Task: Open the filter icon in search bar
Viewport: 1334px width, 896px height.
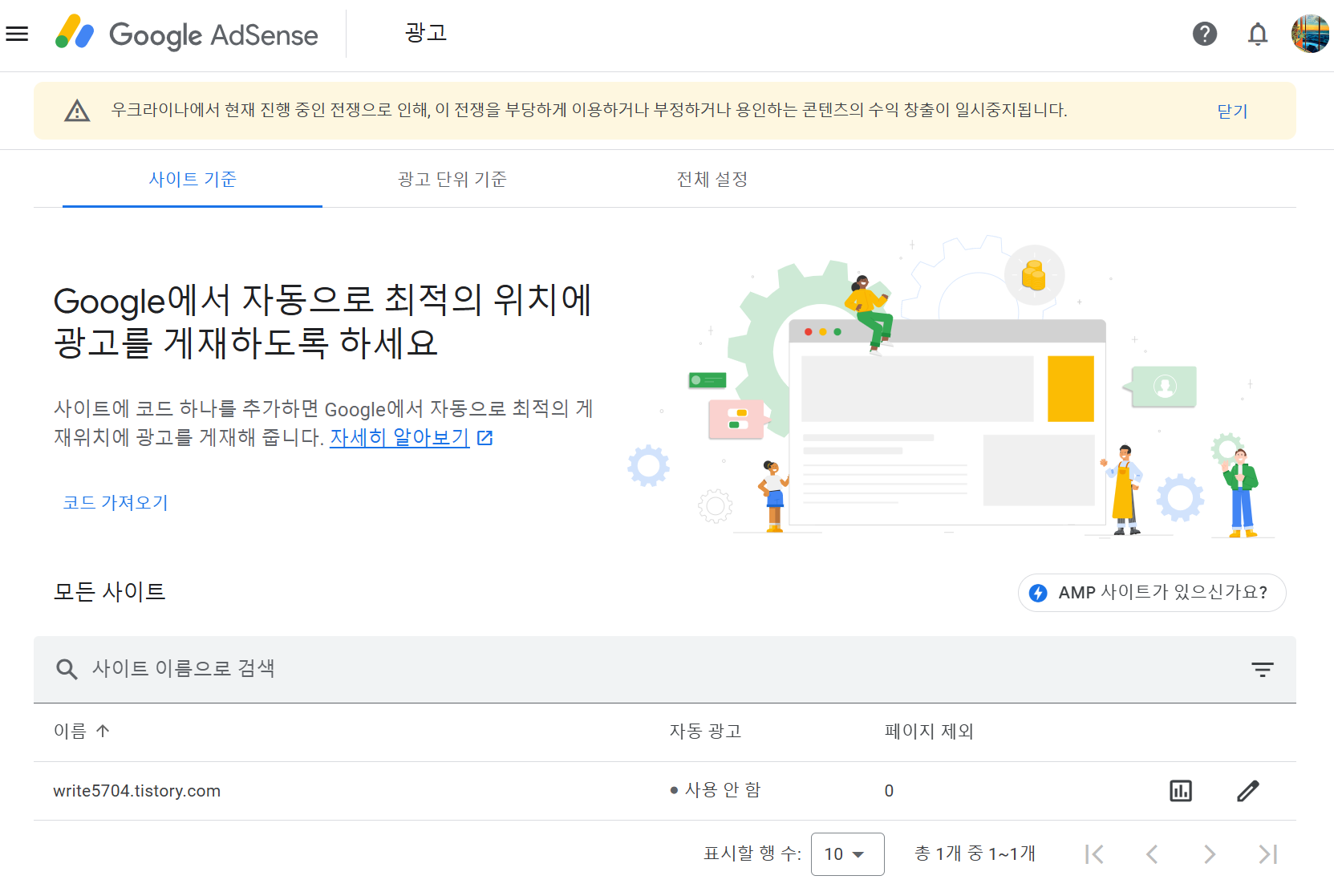Action: pos(1262,670)
